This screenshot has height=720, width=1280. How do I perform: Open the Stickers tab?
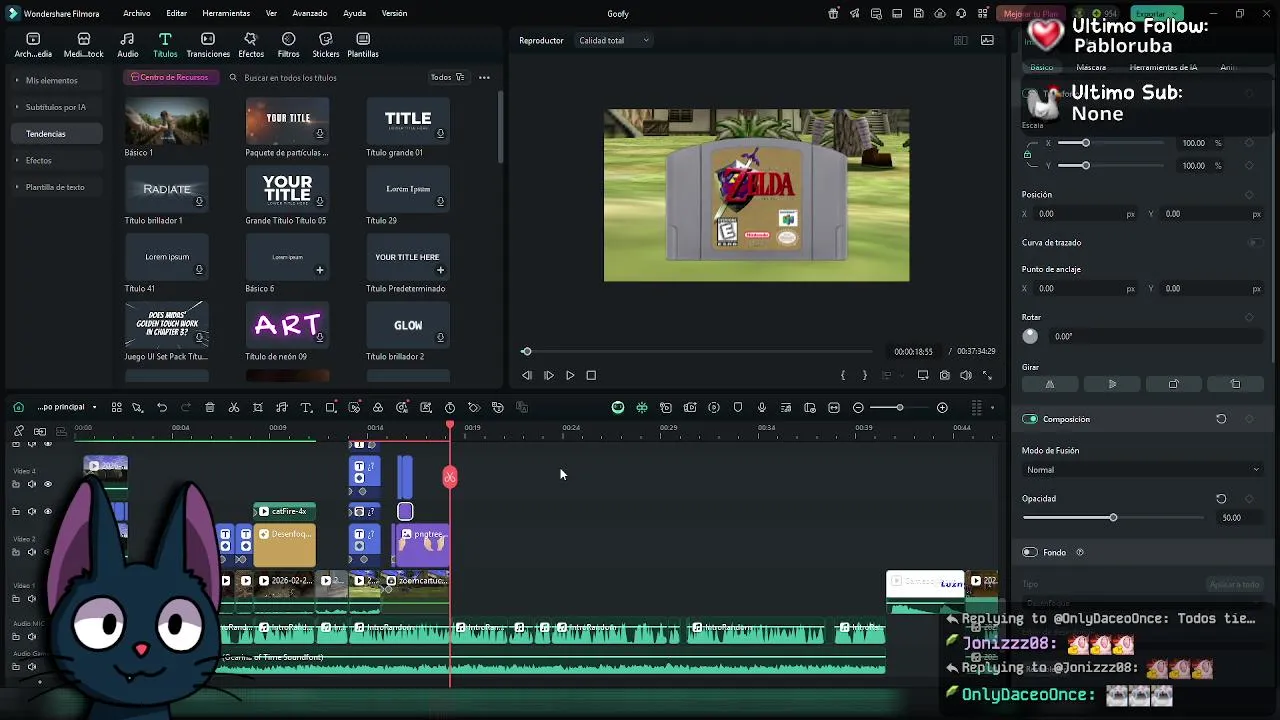pyautogui.click(x=326, y=45)
